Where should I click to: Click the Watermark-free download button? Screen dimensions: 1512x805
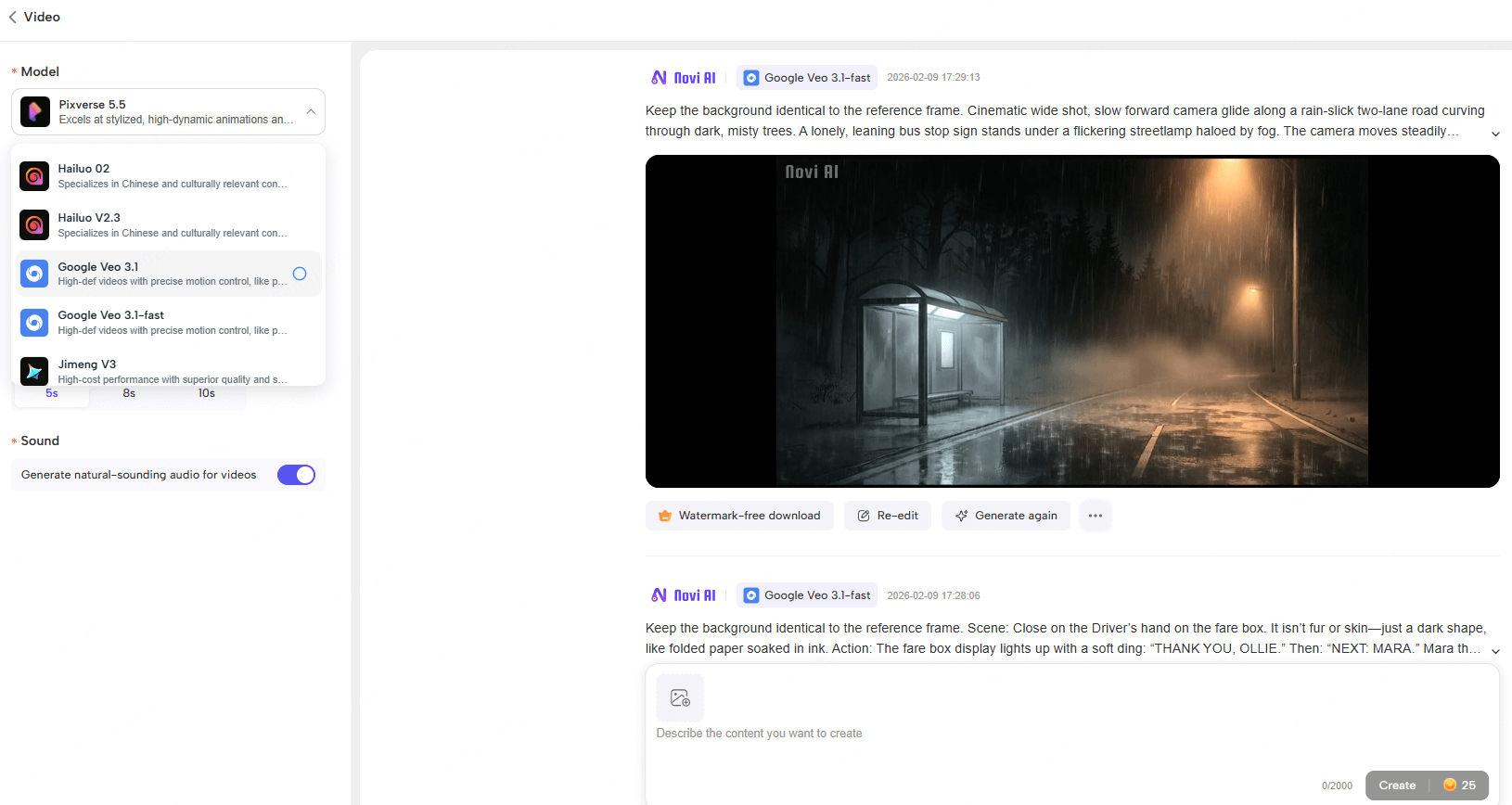click(x=739, y=516)
